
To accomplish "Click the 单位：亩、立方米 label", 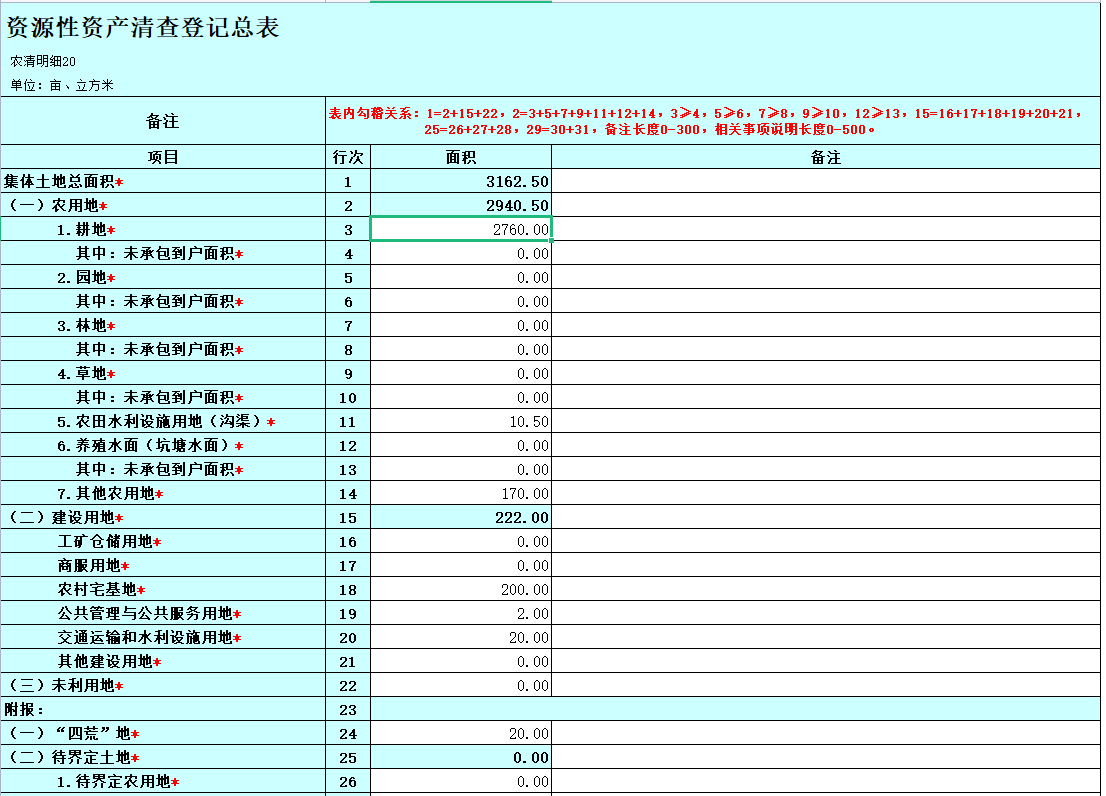I will pos(61,85).
